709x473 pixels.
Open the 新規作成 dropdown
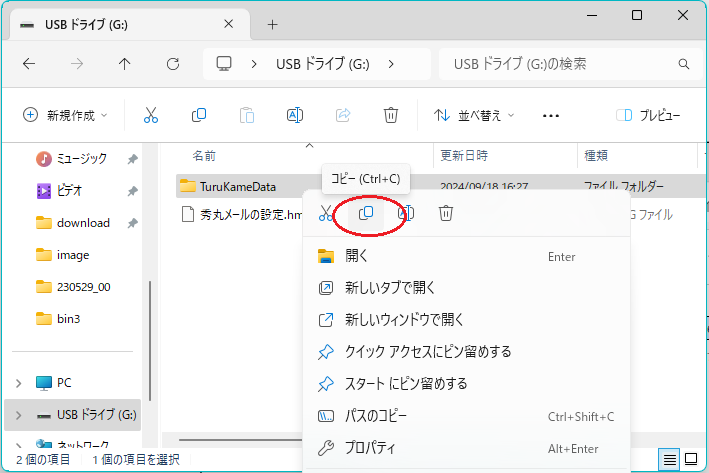point(66,115)
